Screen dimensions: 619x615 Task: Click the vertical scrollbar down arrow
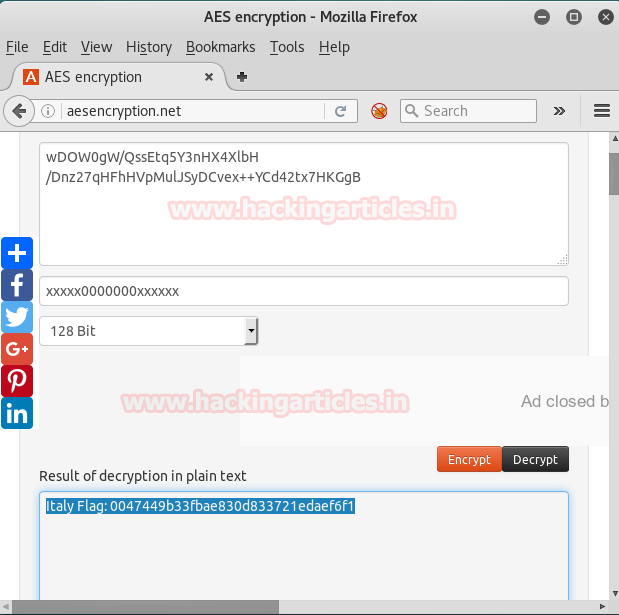coord(615,593)
